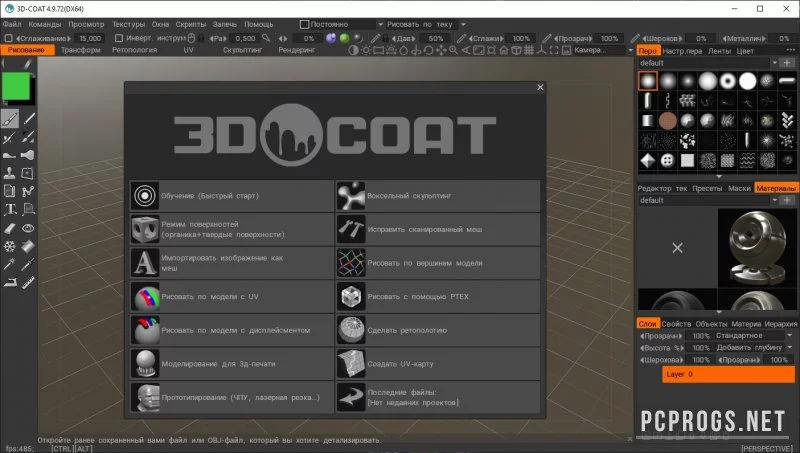
Task: Select the Eraser tool
Action: 10,228
